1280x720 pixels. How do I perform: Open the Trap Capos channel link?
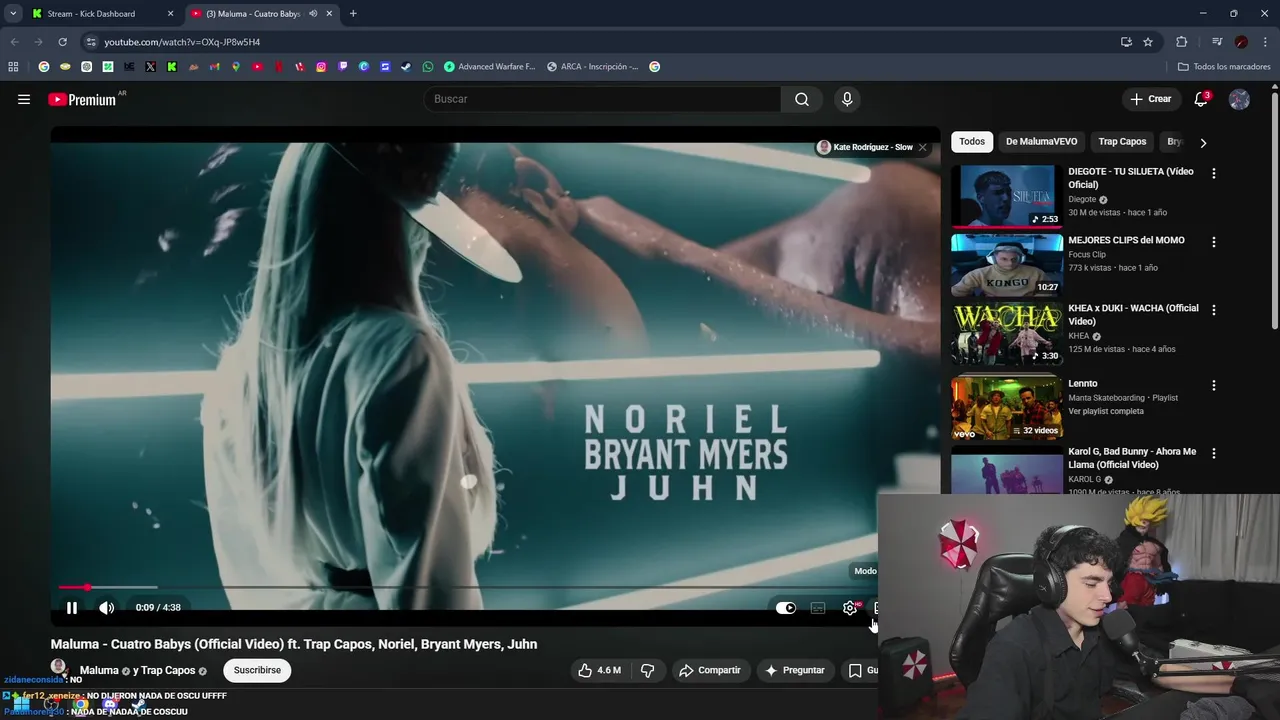pos(168,670)
